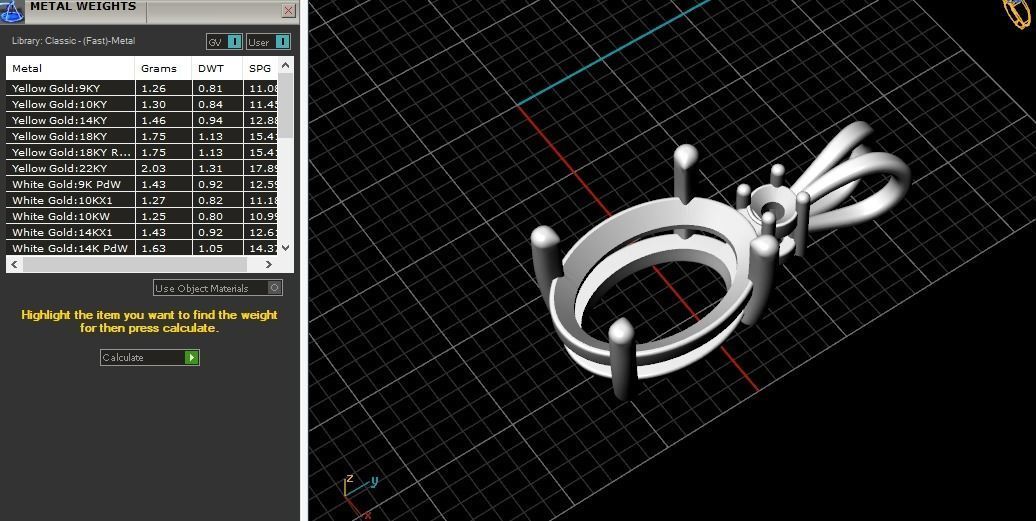Select the Yellow Gold:9KY row
Screen dimensions: 1036x521
click(x=141, y=88)
